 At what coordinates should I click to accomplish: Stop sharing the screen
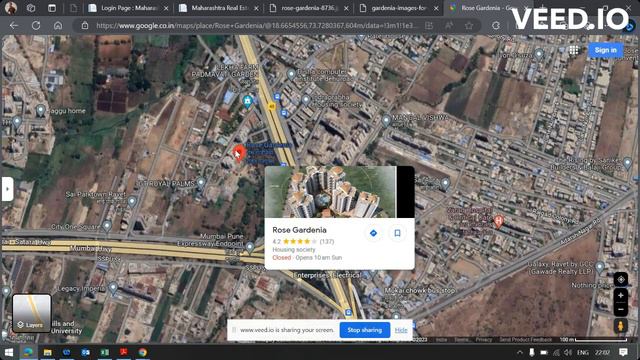[364, 330]
